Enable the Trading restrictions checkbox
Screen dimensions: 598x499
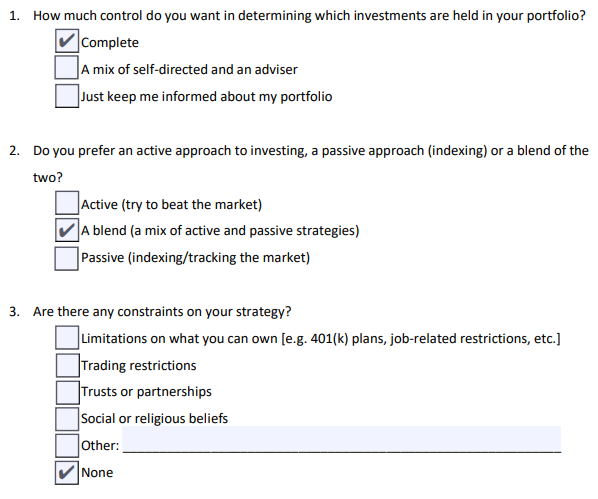coord(68,365)
